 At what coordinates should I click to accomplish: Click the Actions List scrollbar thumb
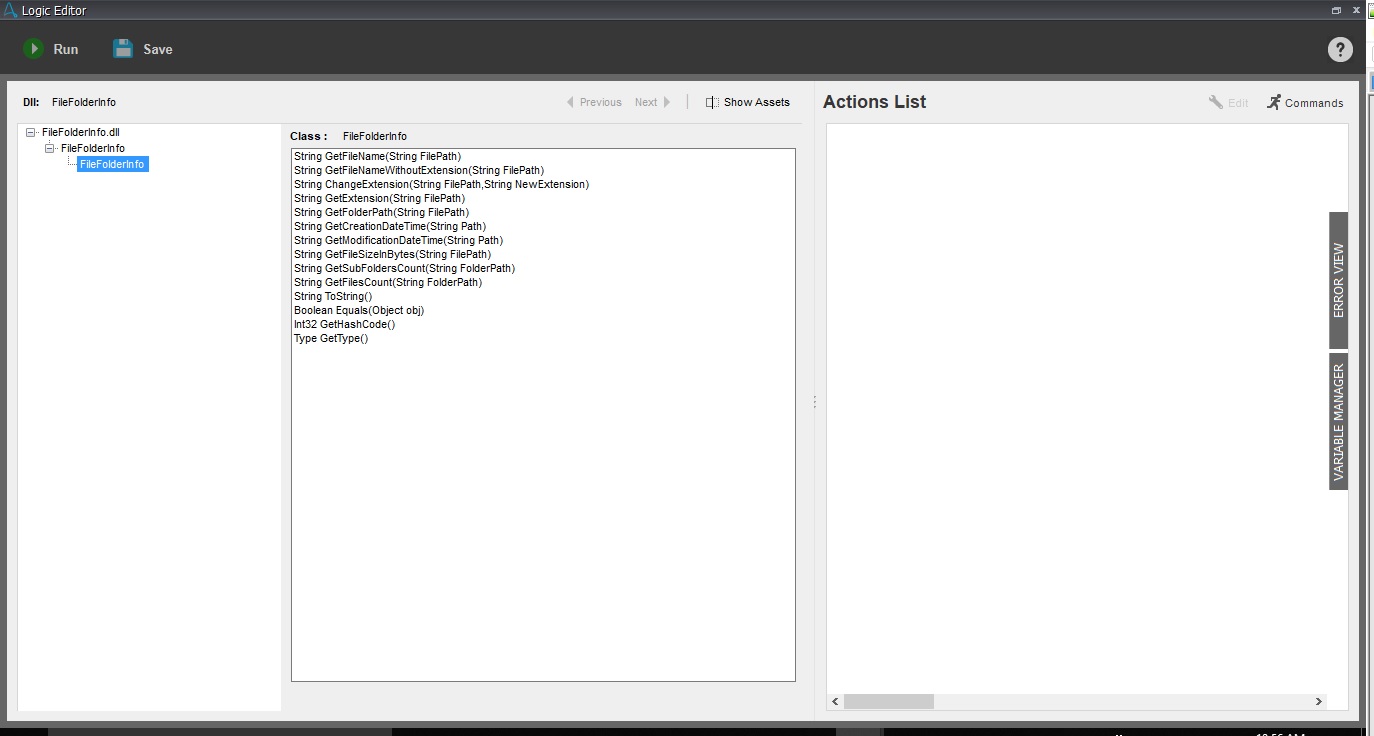888,701
